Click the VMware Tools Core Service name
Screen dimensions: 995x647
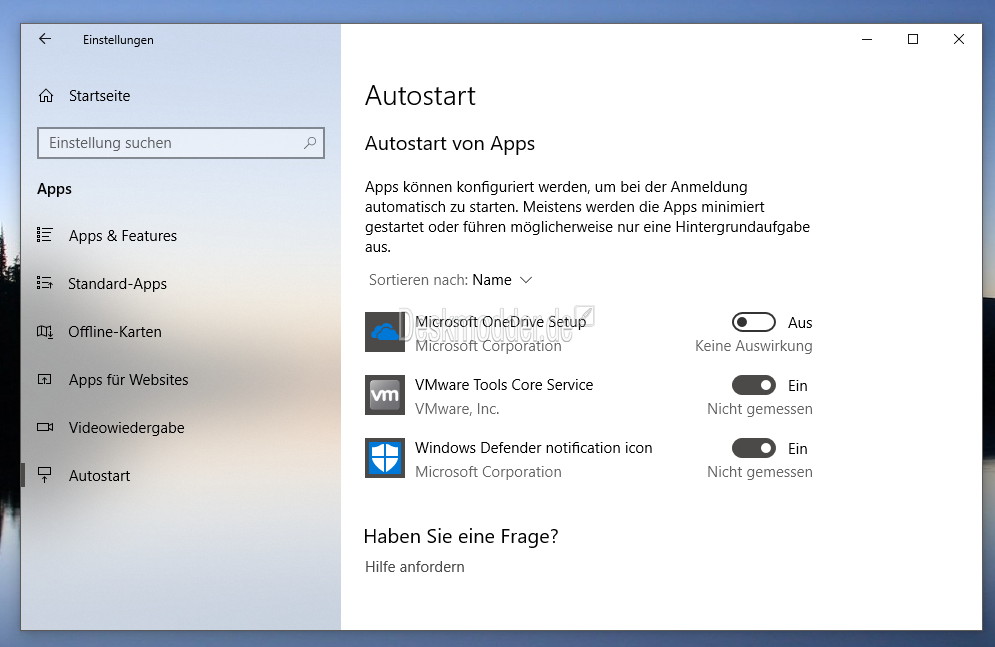click(504, 384)
